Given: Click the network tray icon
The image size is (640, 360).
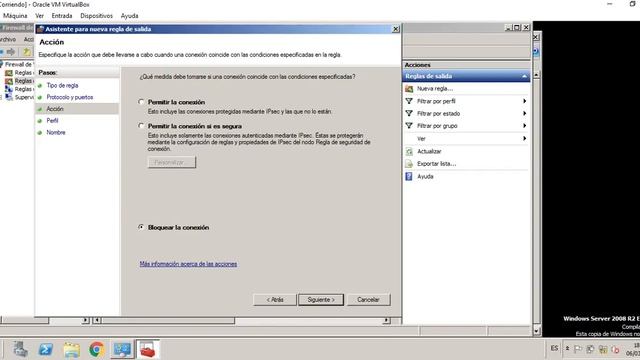Looking at the screenshot, I should click(x=603, y=349).
